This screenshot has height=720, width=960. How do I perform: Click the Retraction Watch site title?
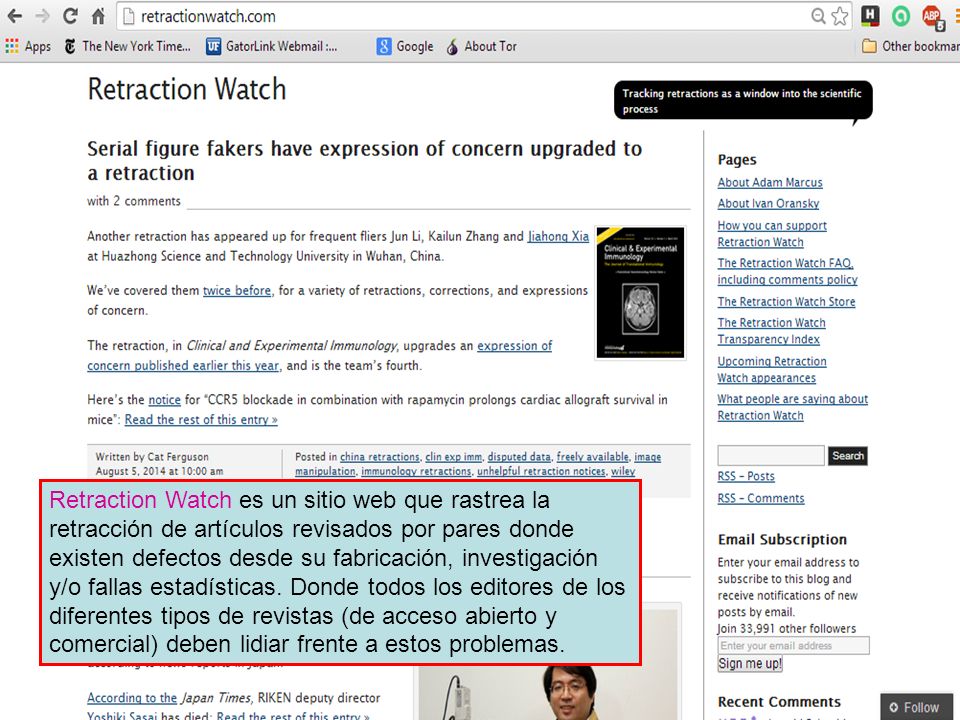click(187, 89)
